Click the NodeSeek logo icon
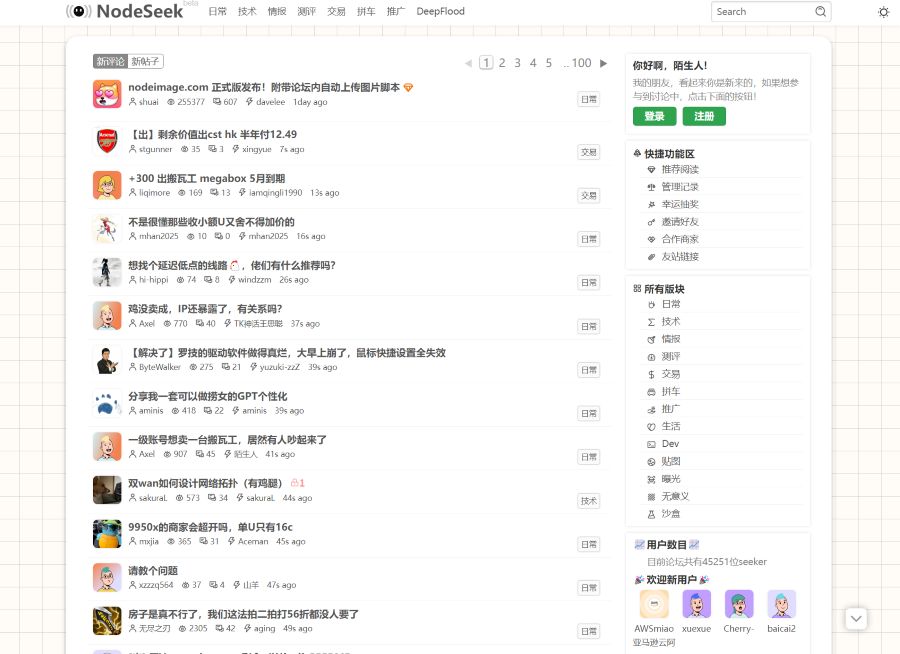Image resolution: width=900 pixels, height=654 pixels. coord(79,12)
